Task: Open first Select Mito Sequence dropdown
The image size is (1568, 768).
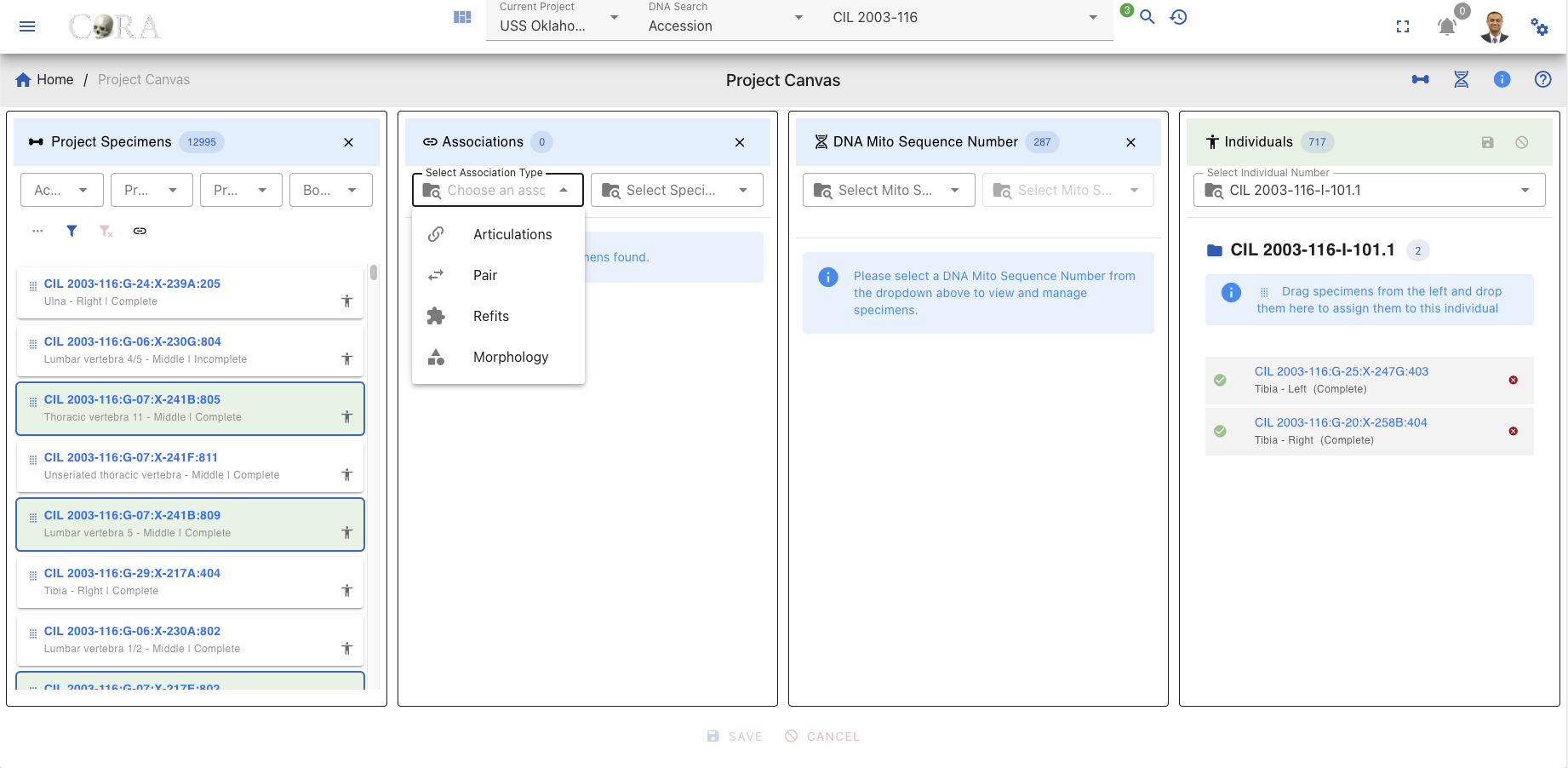Action: (889, 190)
